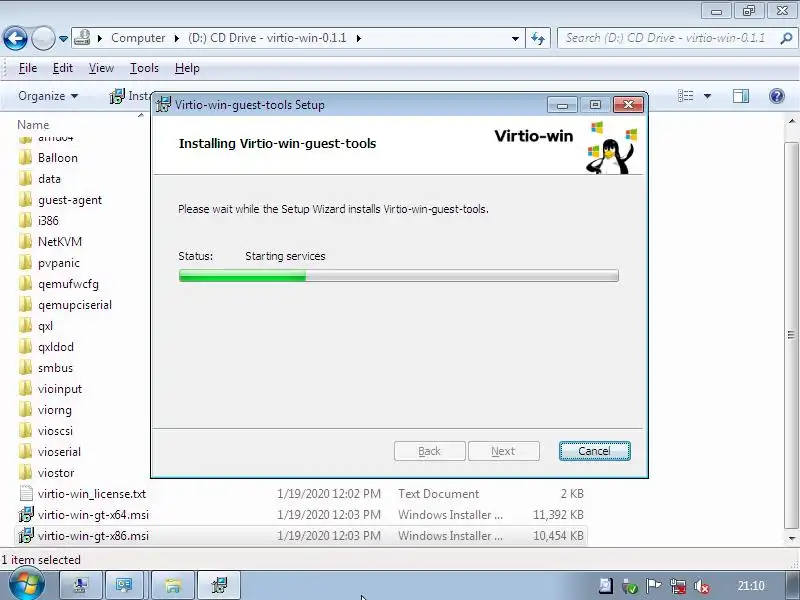Select the data folder

[49, 179]
